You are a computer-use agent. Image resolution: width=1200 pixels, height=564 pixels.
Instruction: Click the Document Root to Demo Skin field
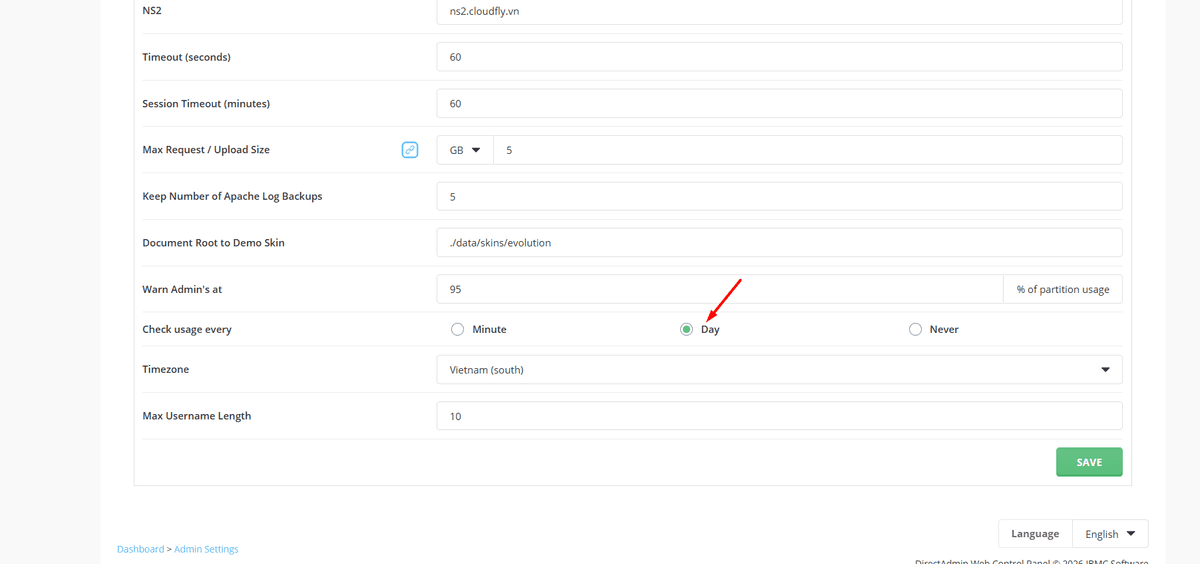(x=779, y=243)
